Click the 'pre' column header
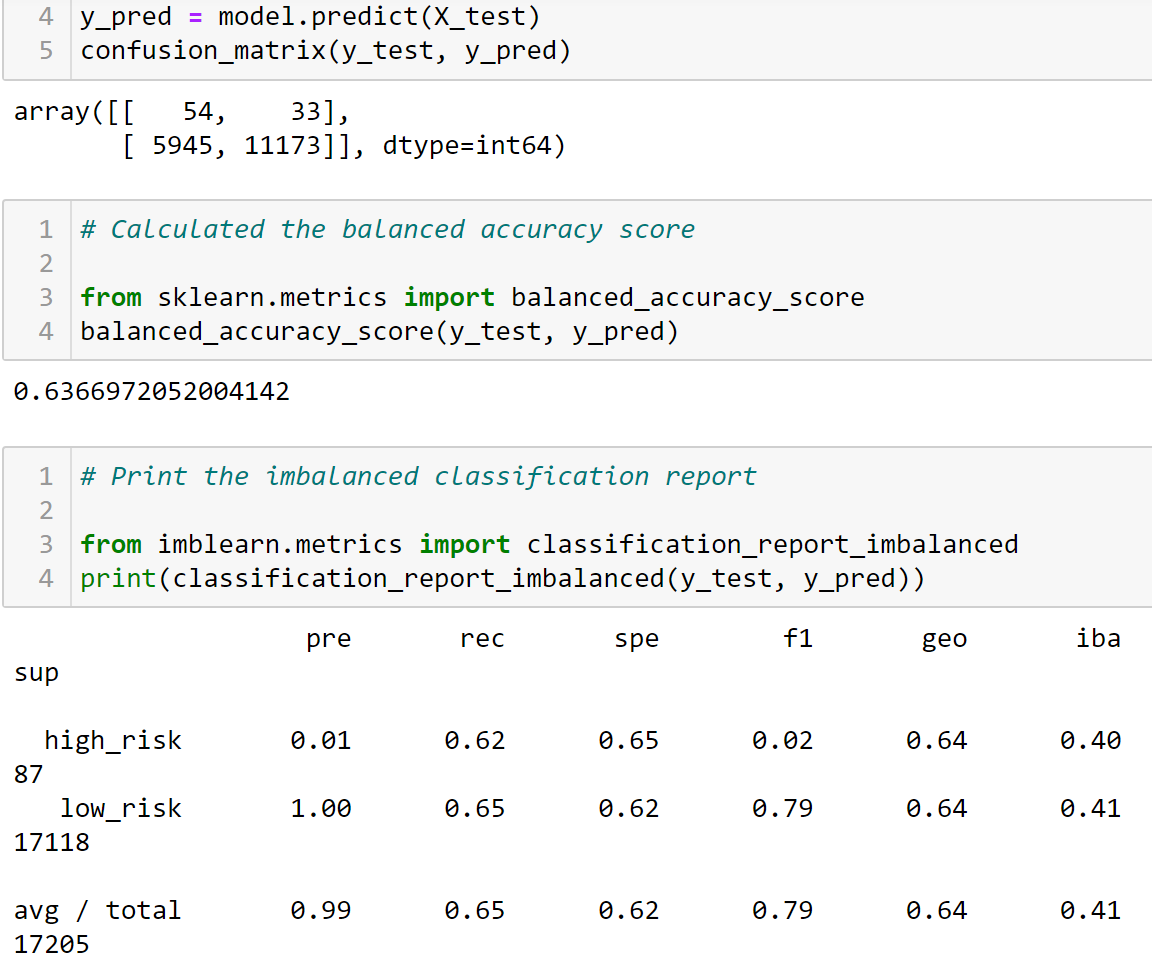1152x969 pixels. coord(328,639)
